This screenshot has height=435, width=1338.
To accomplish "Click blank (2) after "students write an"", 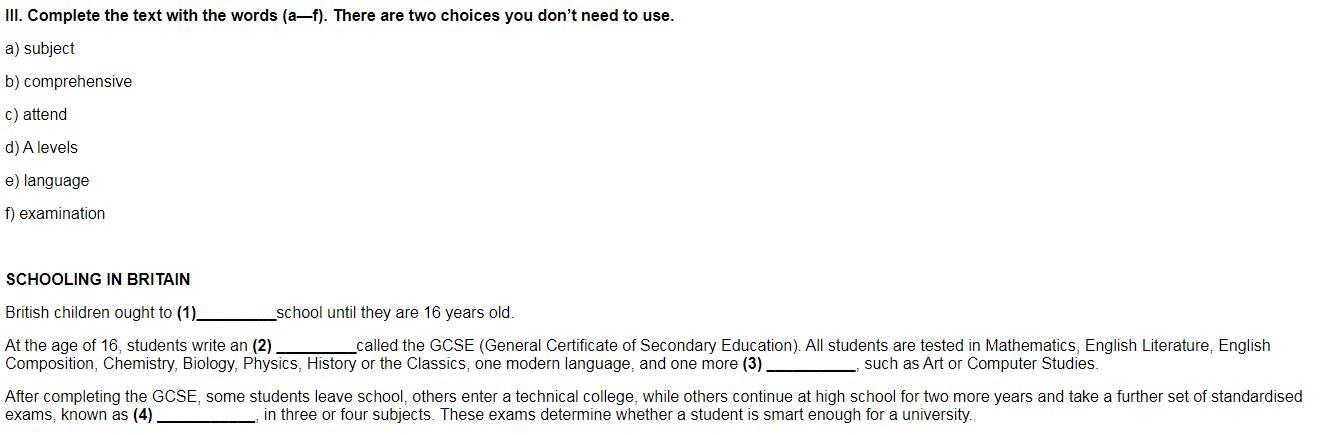I will click(315, 347).
